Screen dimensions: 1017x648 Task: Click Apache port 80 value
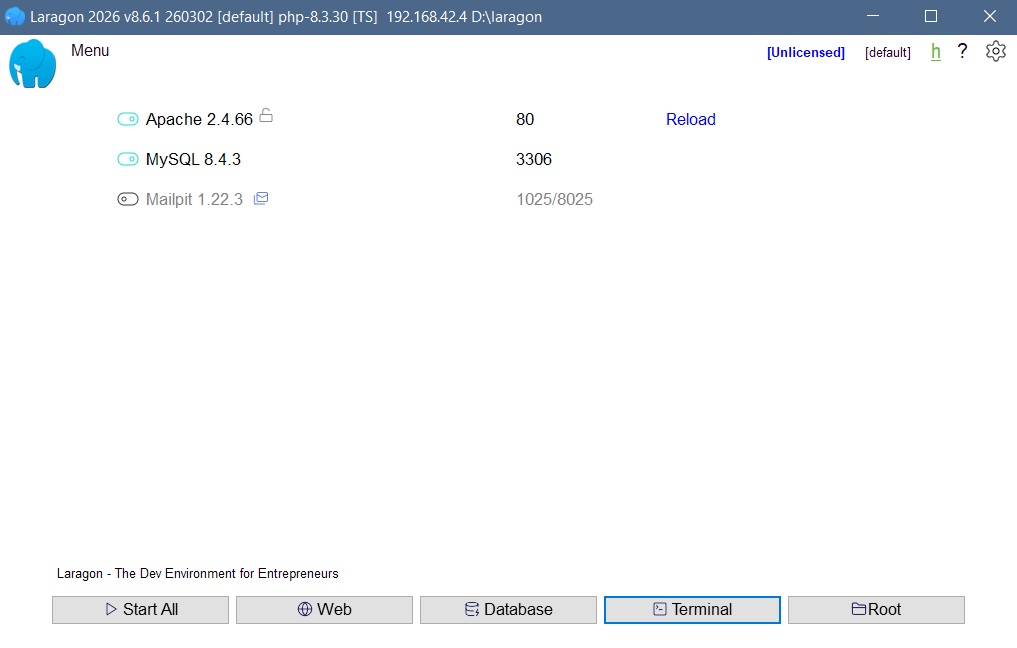pos(525,119)
